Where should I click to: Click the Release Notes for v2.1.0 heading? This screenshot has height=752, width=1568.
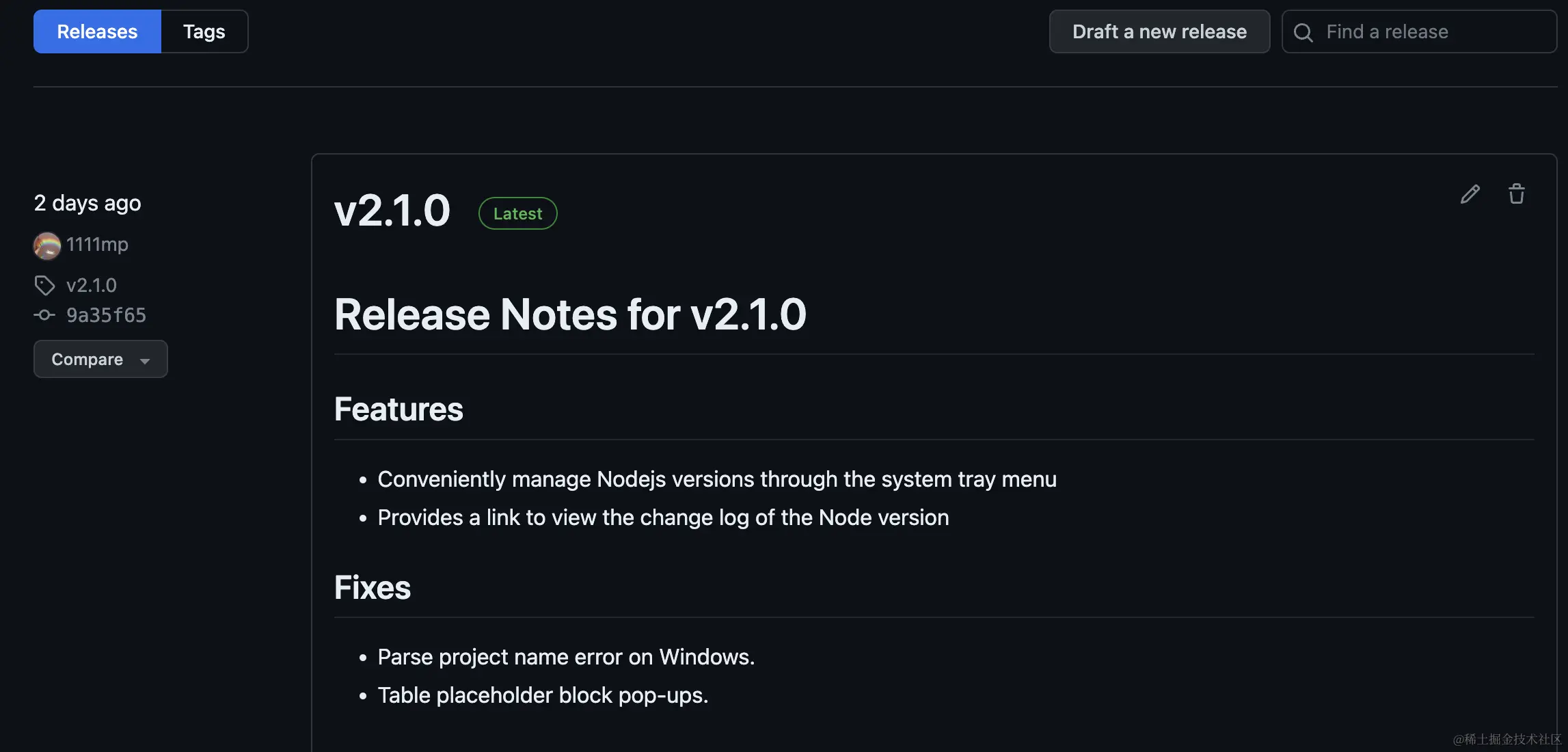pos(570,314)
